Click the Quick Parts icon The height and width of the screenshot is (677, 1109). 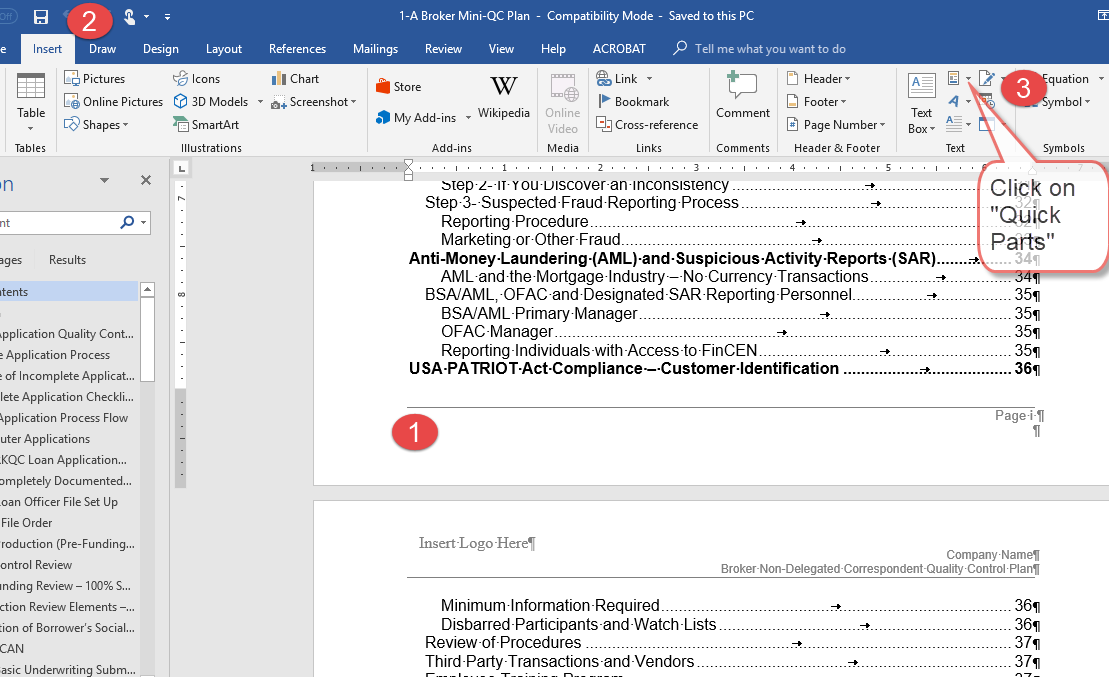(954, 79)
